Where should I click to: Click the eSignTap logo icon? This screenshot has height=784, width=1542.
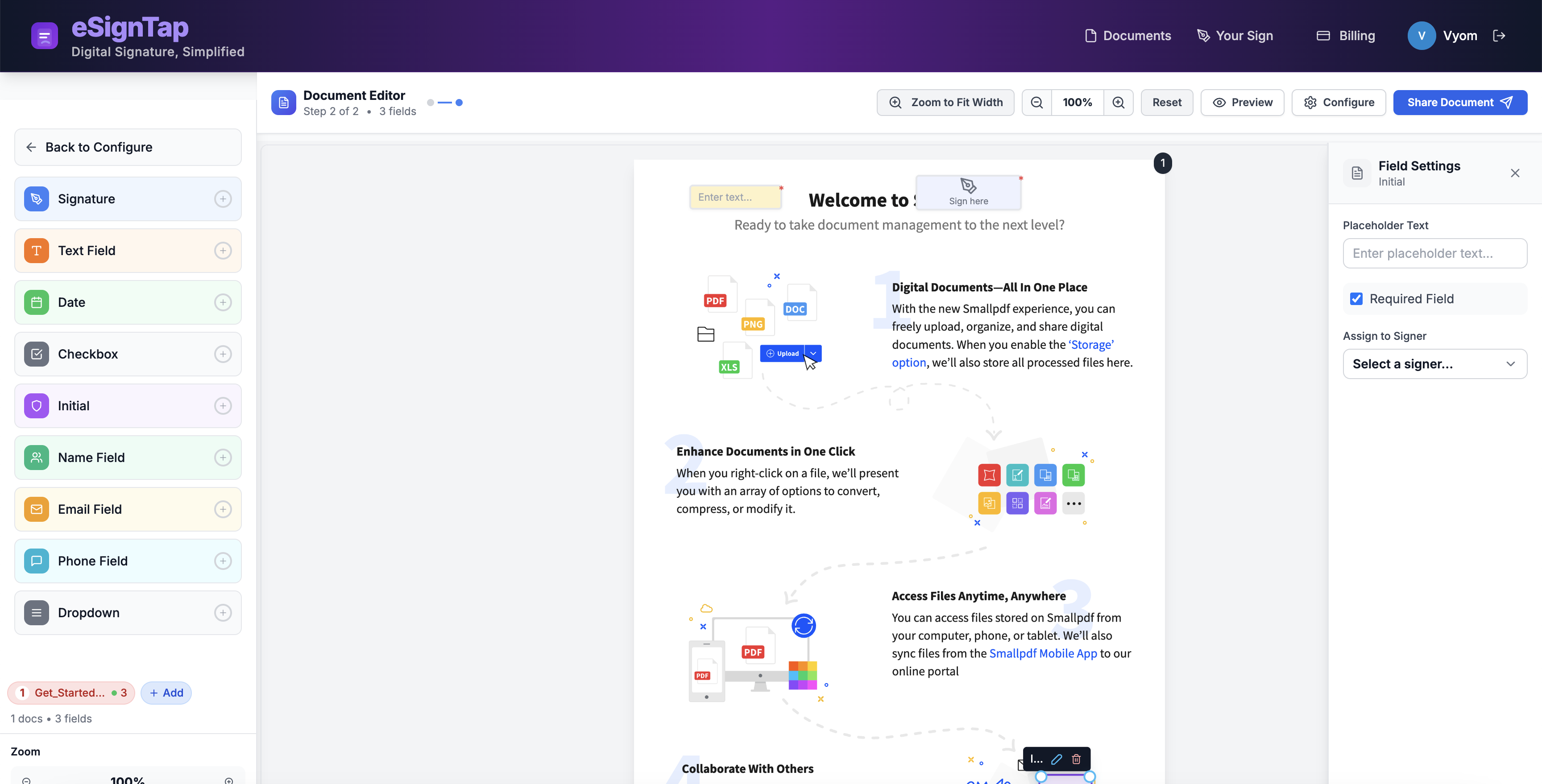tap(44, 36)
